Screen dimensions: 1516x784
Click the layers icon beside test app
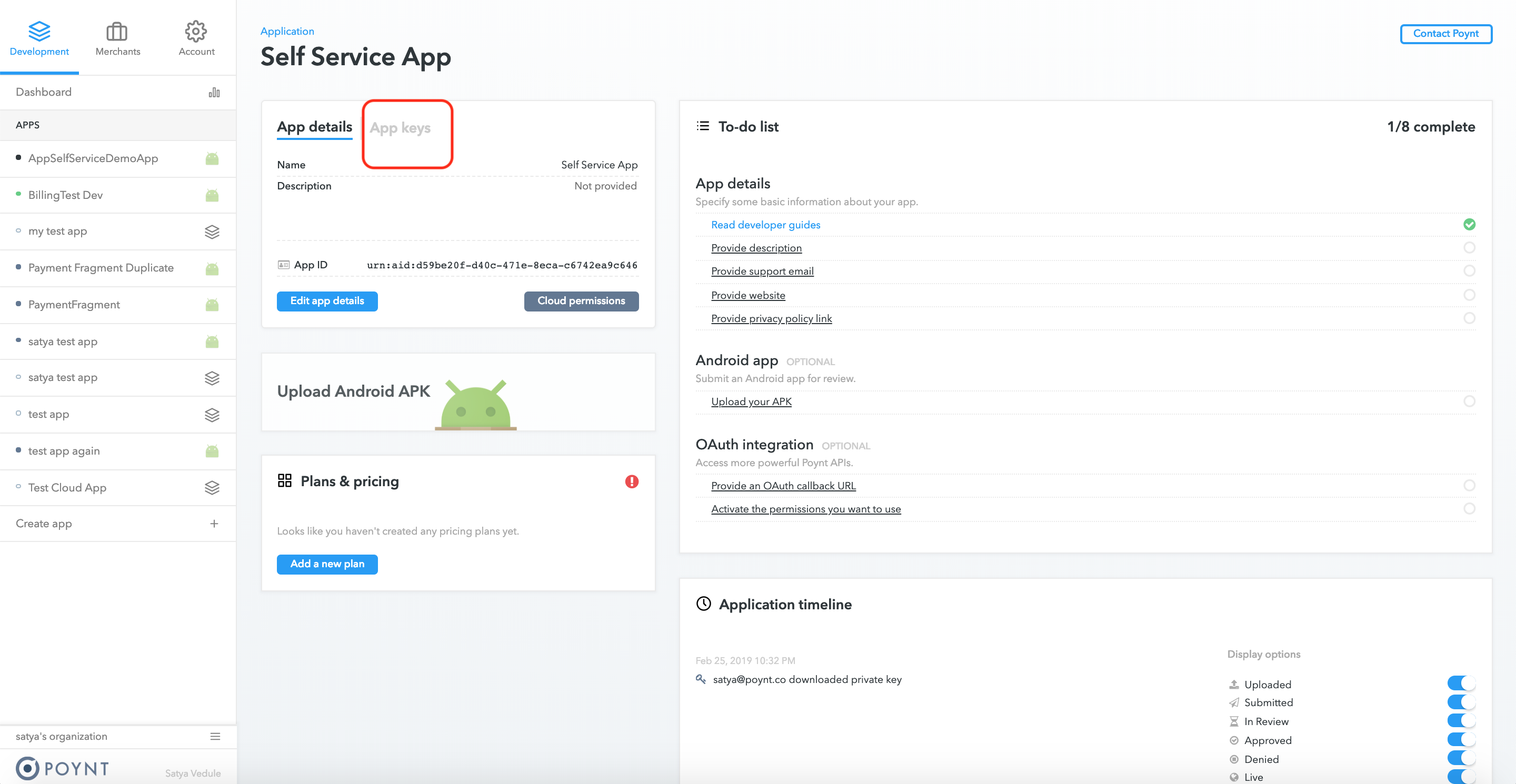[212, 415]
